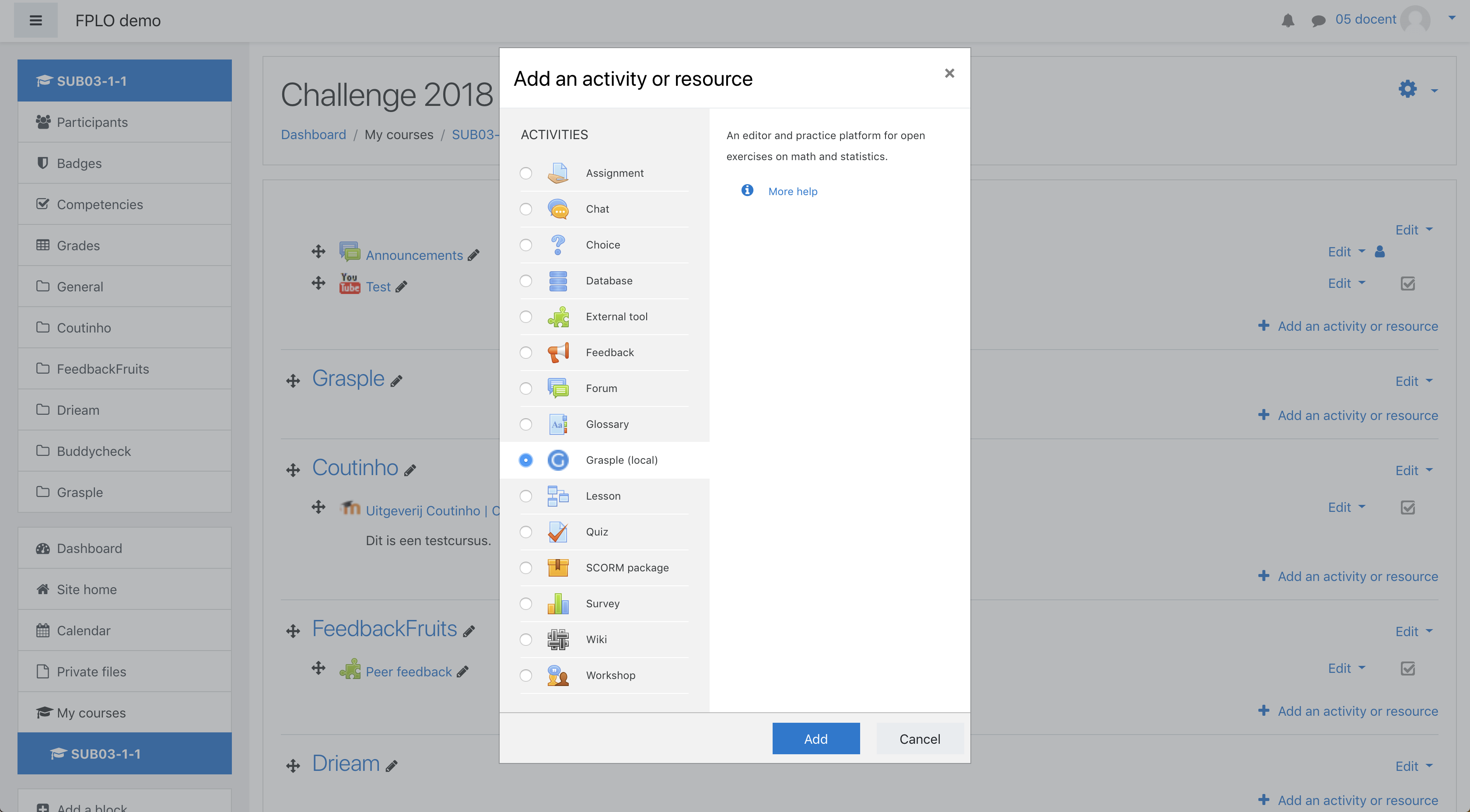Select the Assignment activity icon

point(558,173)
